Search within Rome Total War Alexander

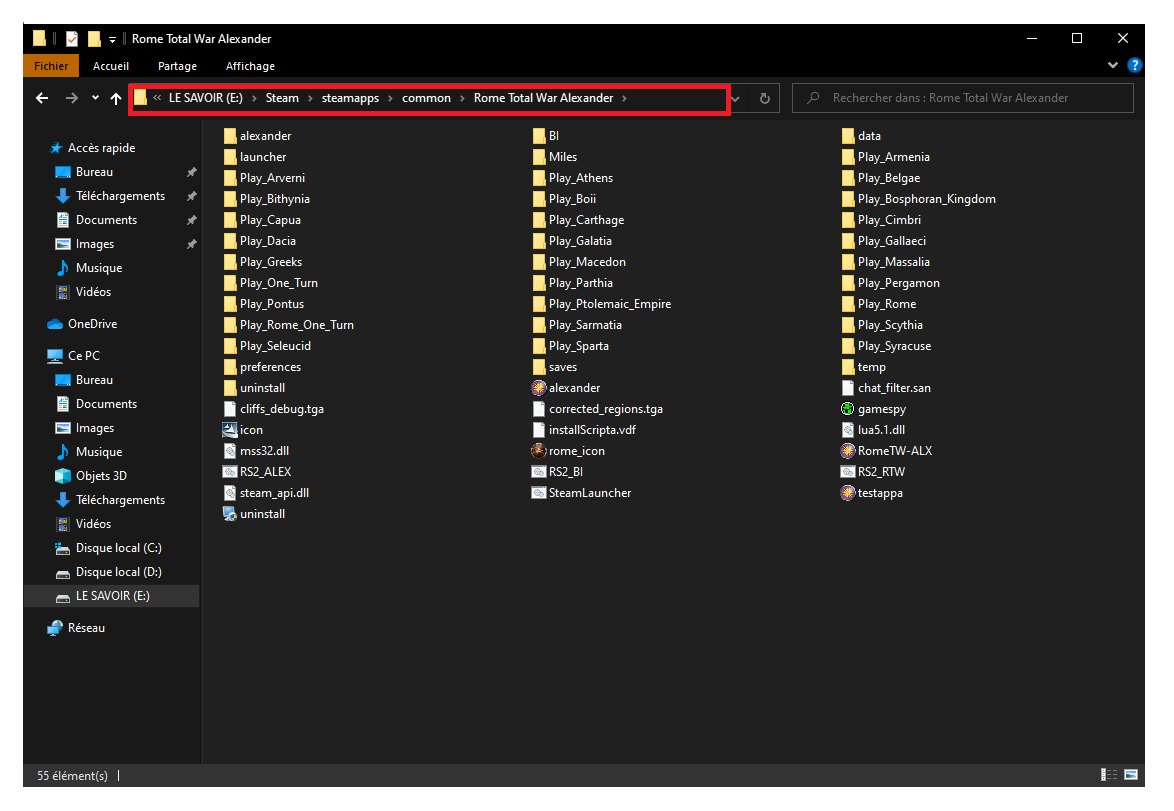click(x=962, y=98)
